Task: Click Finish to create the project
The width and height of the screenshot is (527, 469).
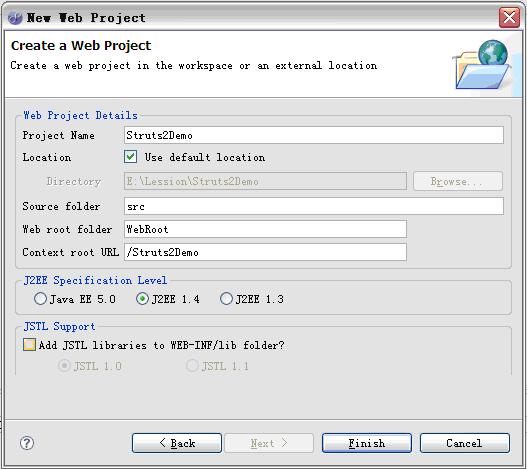Action: [x=367, y=443]
